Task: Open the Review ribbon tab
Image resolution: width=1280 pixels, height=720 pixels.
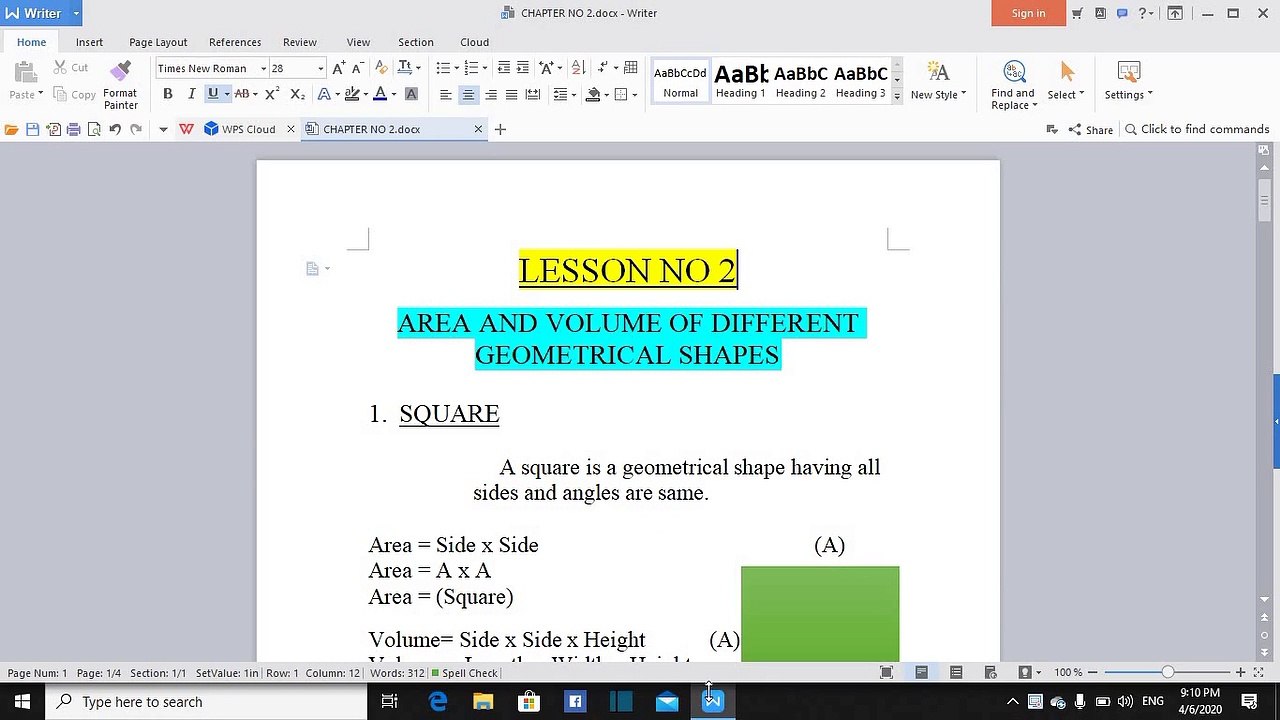Action: pyautogui.click(x=300, y=42)
